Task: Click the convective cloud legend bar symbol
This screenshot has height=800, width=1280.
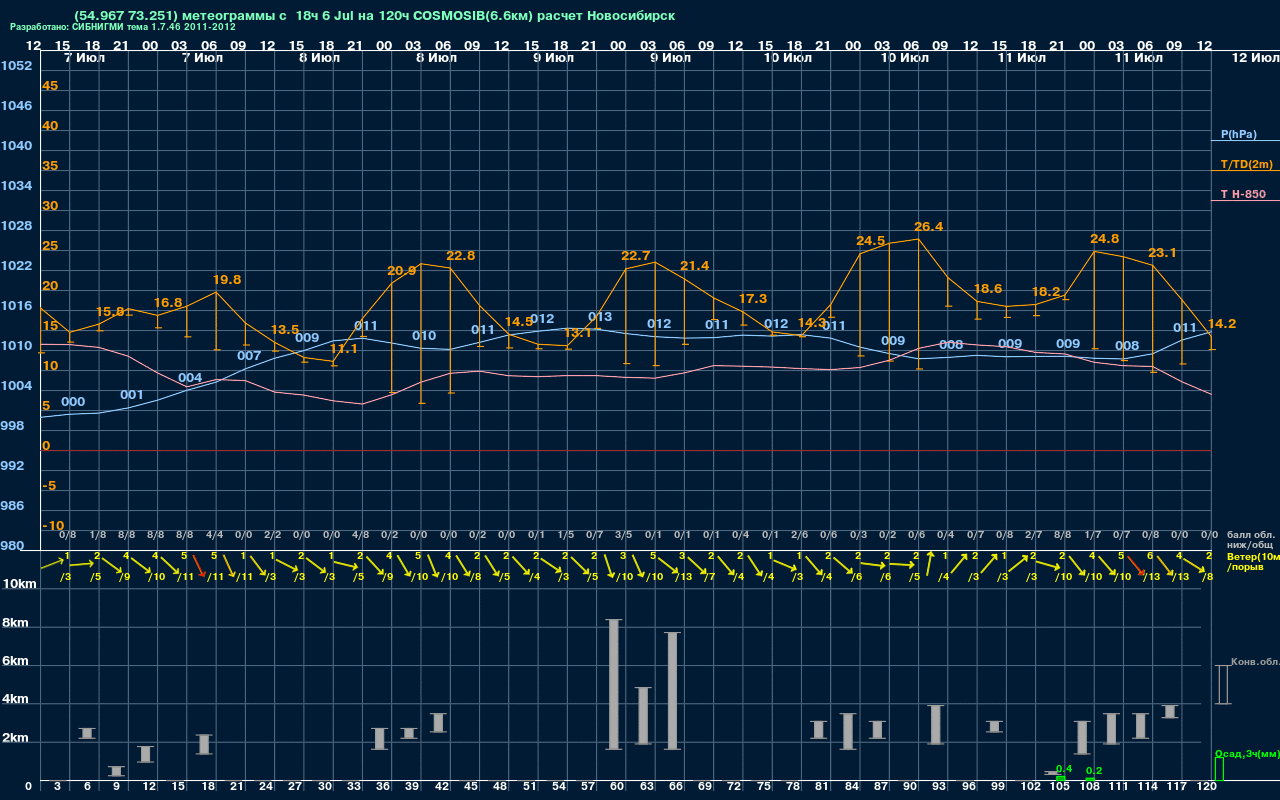Action: 1221,684
